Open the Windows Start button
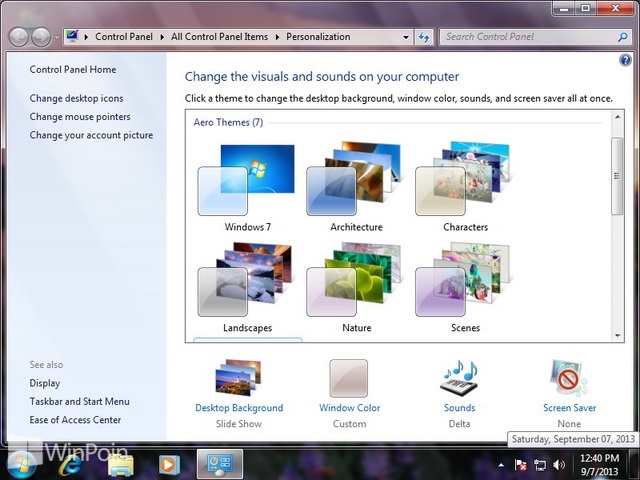 [20, 464]
